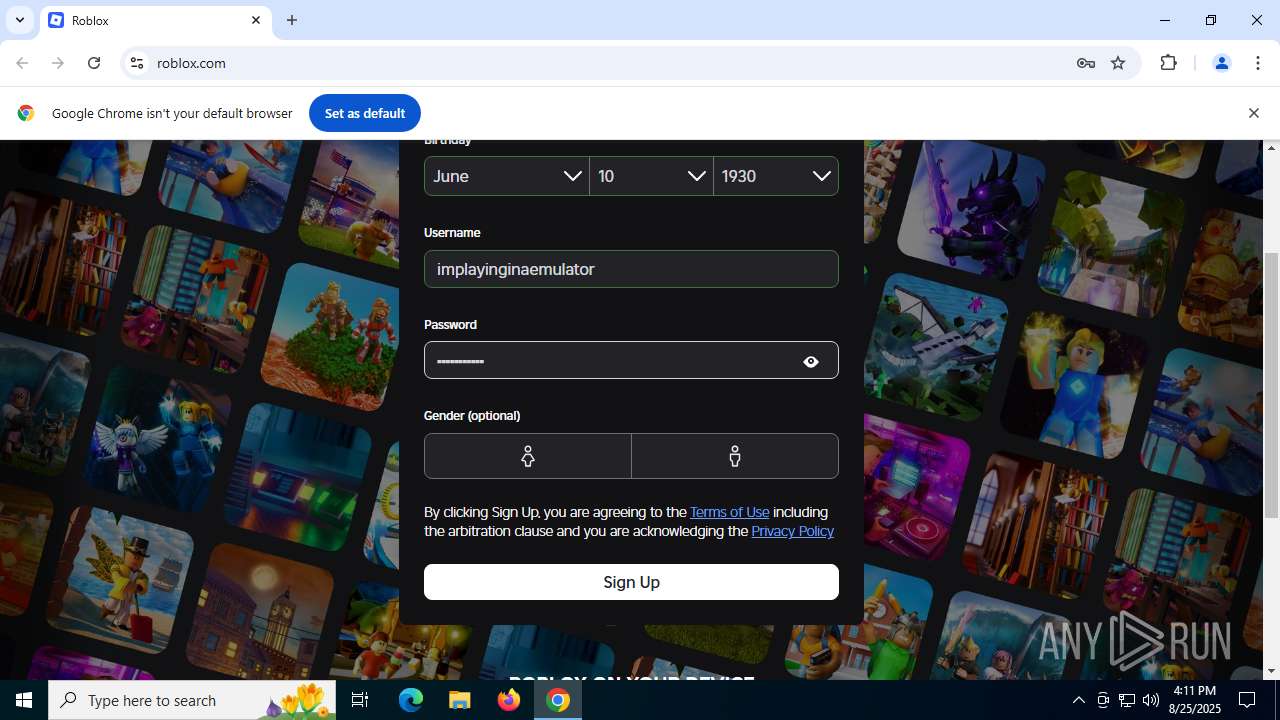Image resolution: width=1280 pixels, height=720 pixels.
Task: Go back to previous page
Action: [22, 63]
